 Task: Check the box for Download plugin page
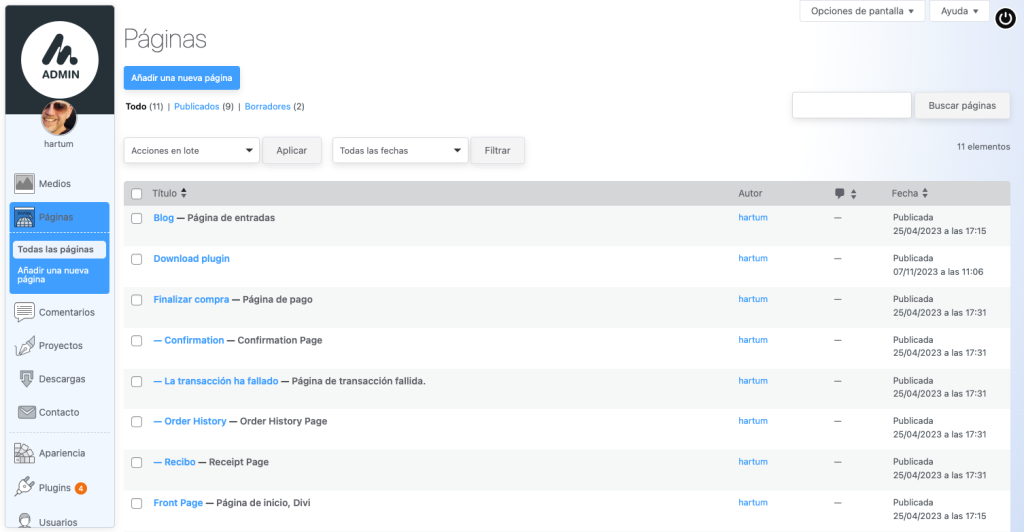pos(137,259)
